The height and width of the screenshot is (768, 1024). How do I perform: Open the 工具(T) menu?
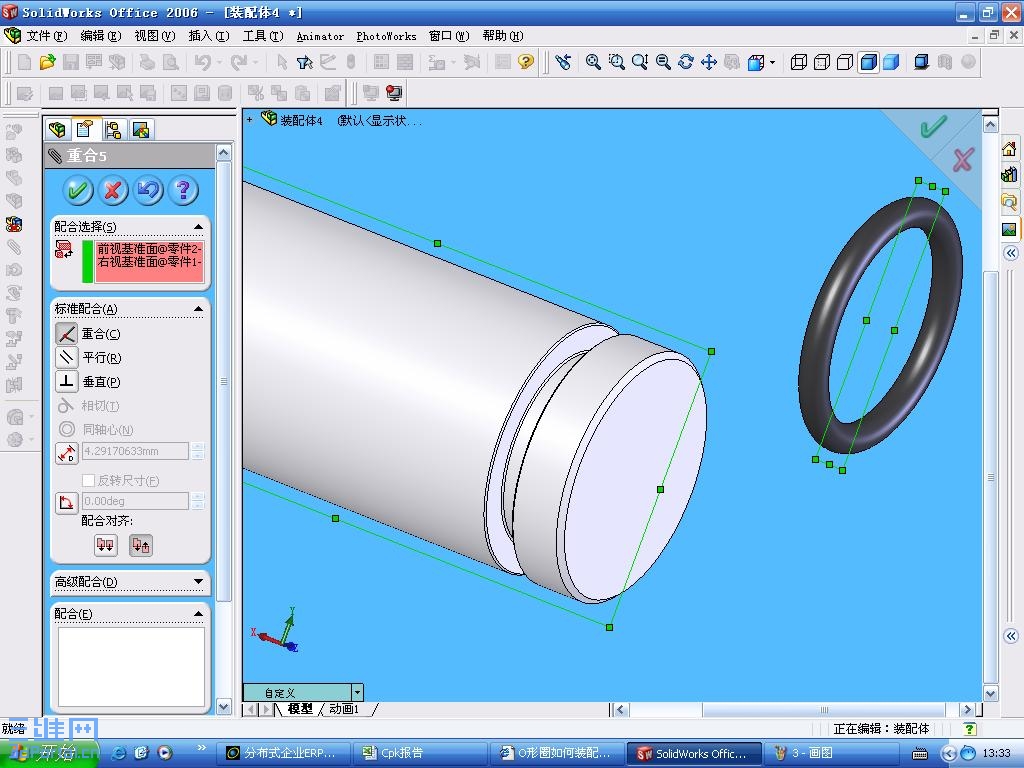[x=263, y=36]
